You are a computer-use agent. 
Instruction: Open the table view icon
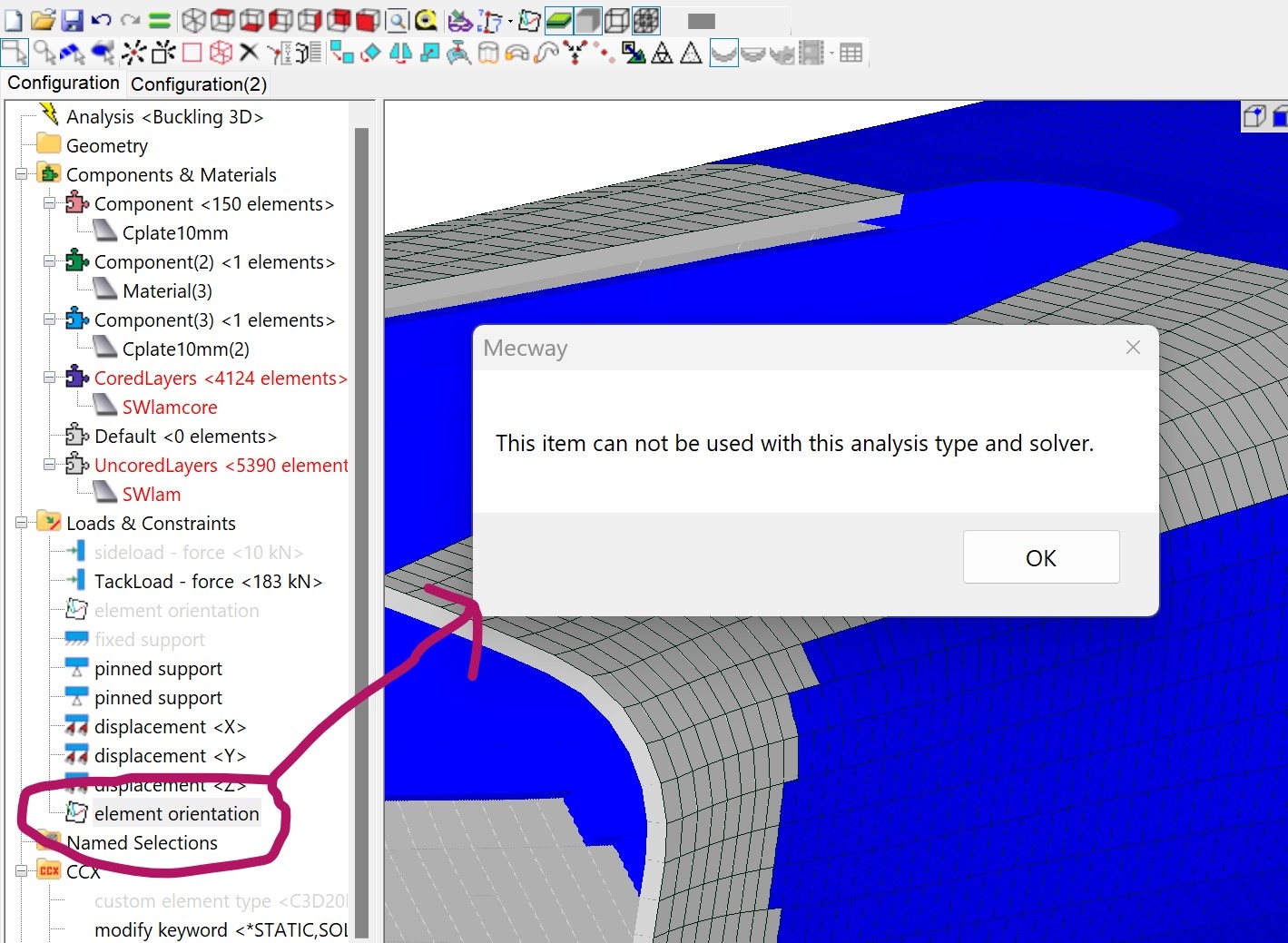[x=850, y=53]
